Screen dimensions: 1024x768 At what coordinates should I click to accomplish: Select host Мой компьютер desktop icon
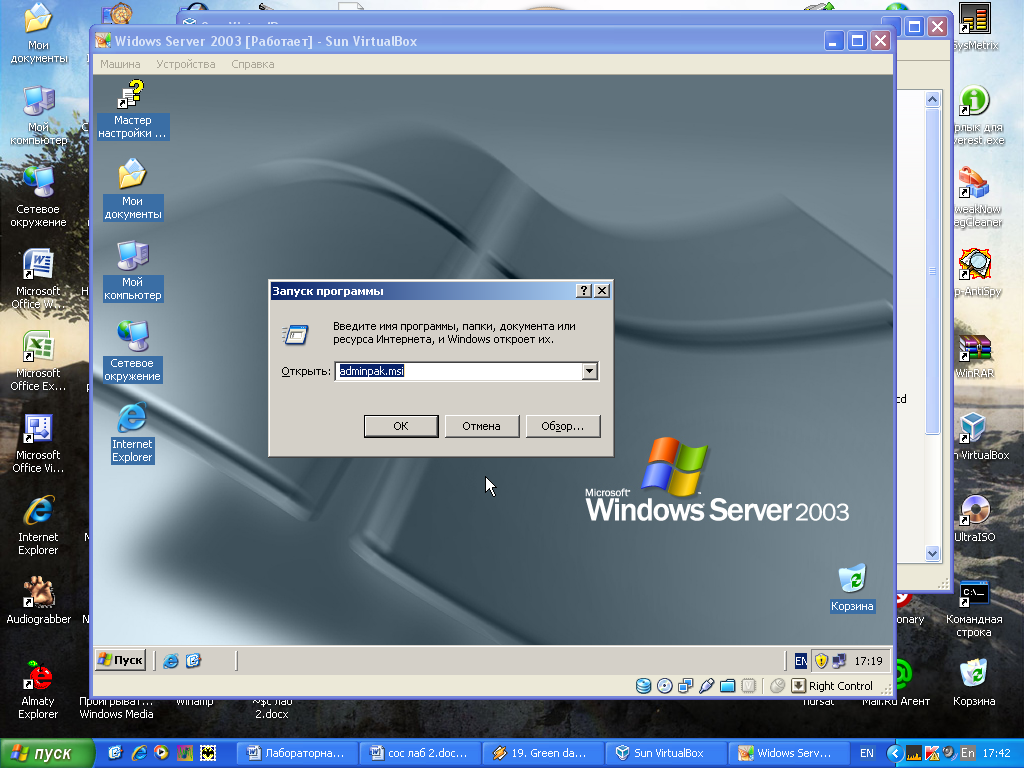(38, 115)
